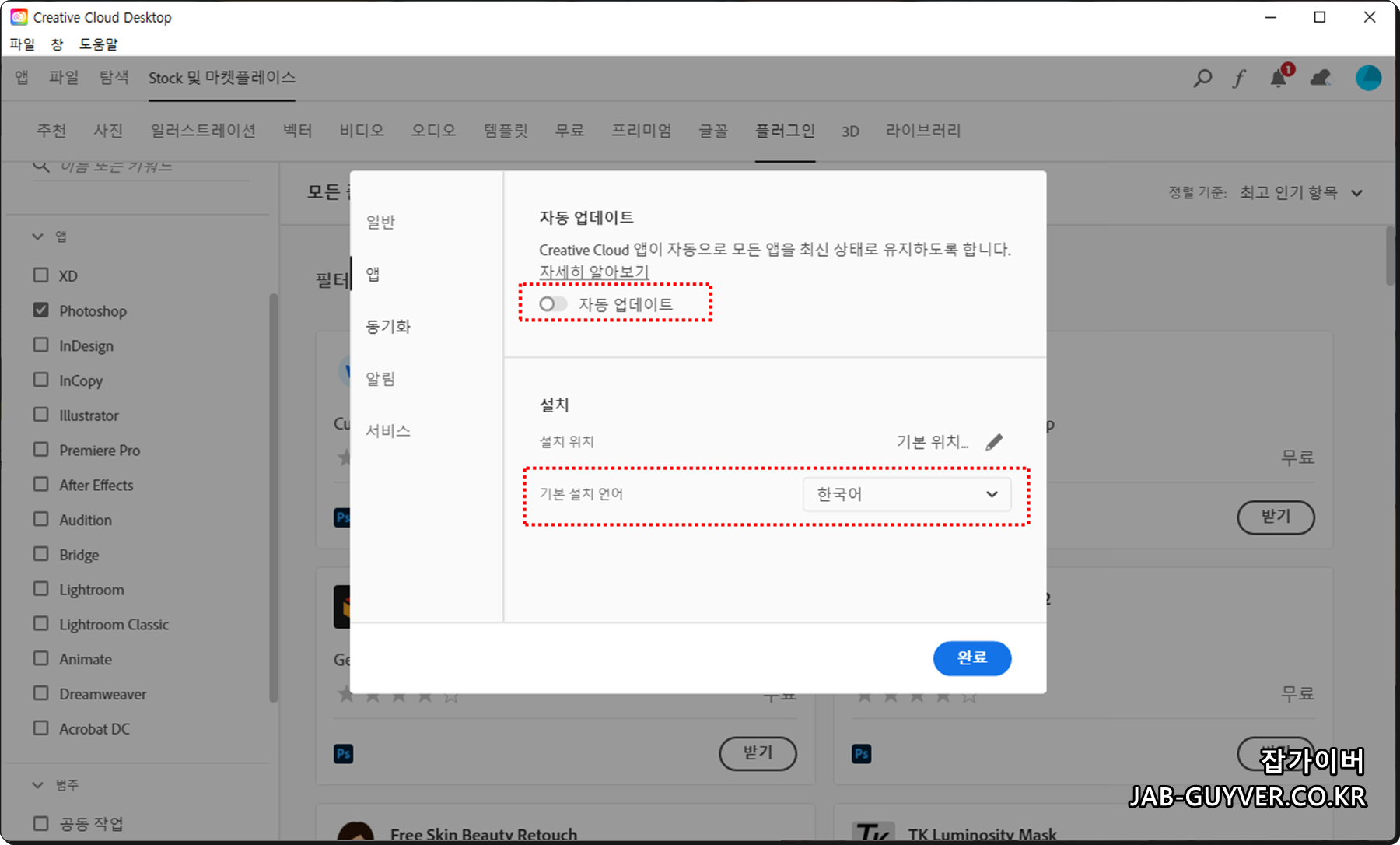Check the XD checkbox
This screenshot has height=845, width=1400.
pos(41,275)
